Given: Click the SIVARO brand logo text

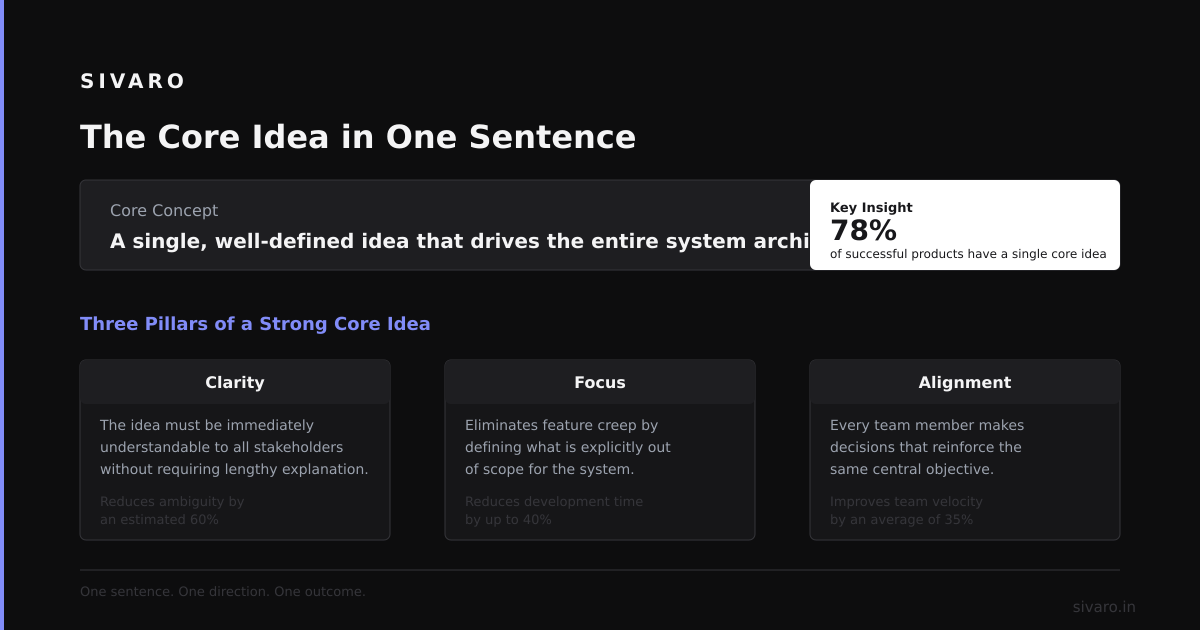Looking at the screenshot, I should click(133, 81).
